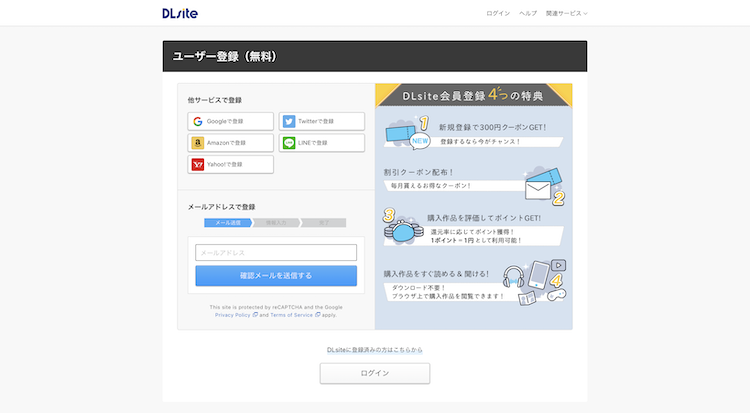Click the LINE logo icon
Screen dimensions: 750x413
289,143
